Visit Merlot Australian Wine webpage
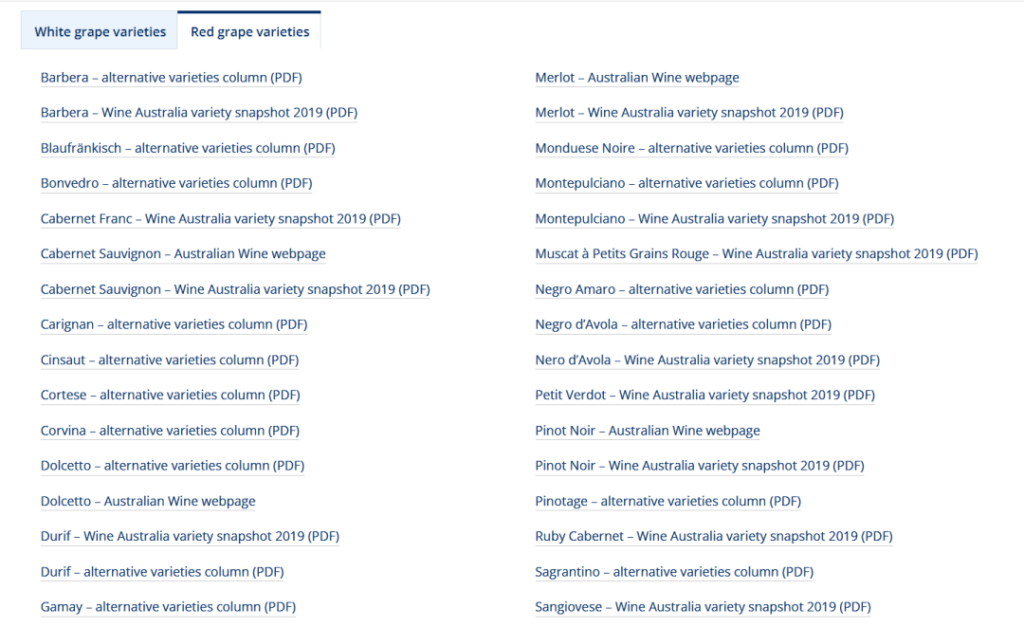 pyautogui.click(x=637, y=78)
